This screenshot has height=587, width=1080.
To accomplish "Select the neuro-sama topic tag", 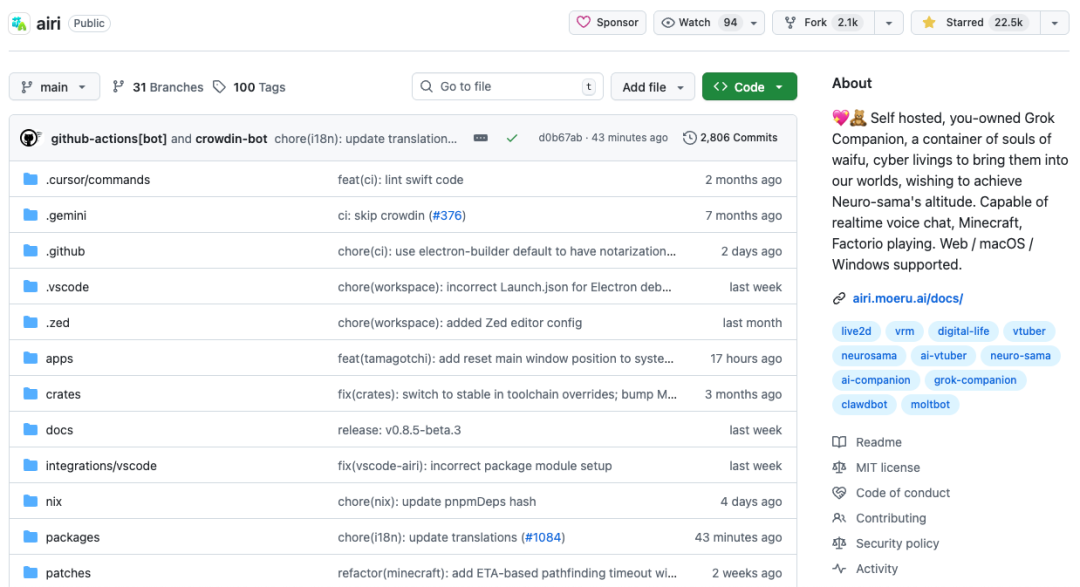I will 1020,356.
